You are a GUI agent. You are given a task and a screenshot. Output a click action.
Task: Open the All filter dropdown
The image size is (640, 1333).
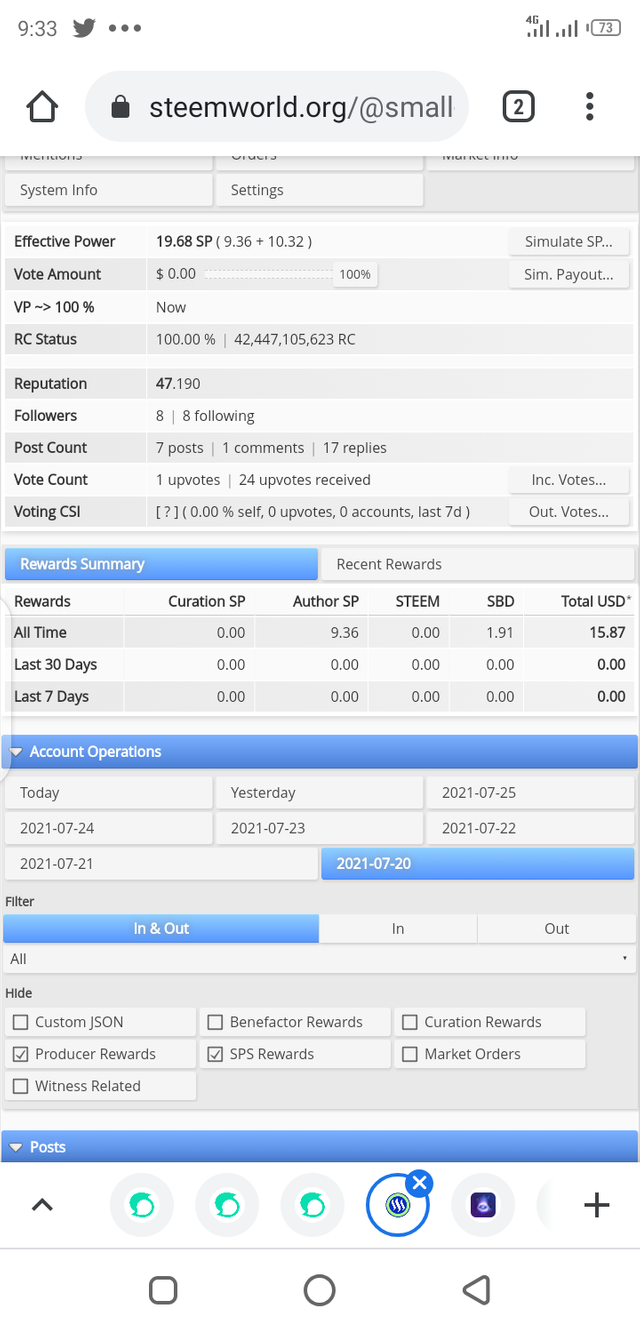(x=320, y=959)
